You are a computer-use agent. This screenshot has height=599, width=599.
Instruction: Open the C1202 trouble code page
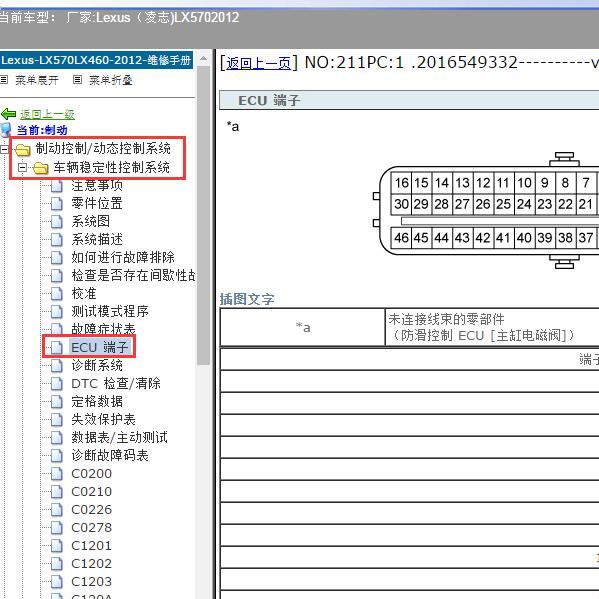coord(92,563)
